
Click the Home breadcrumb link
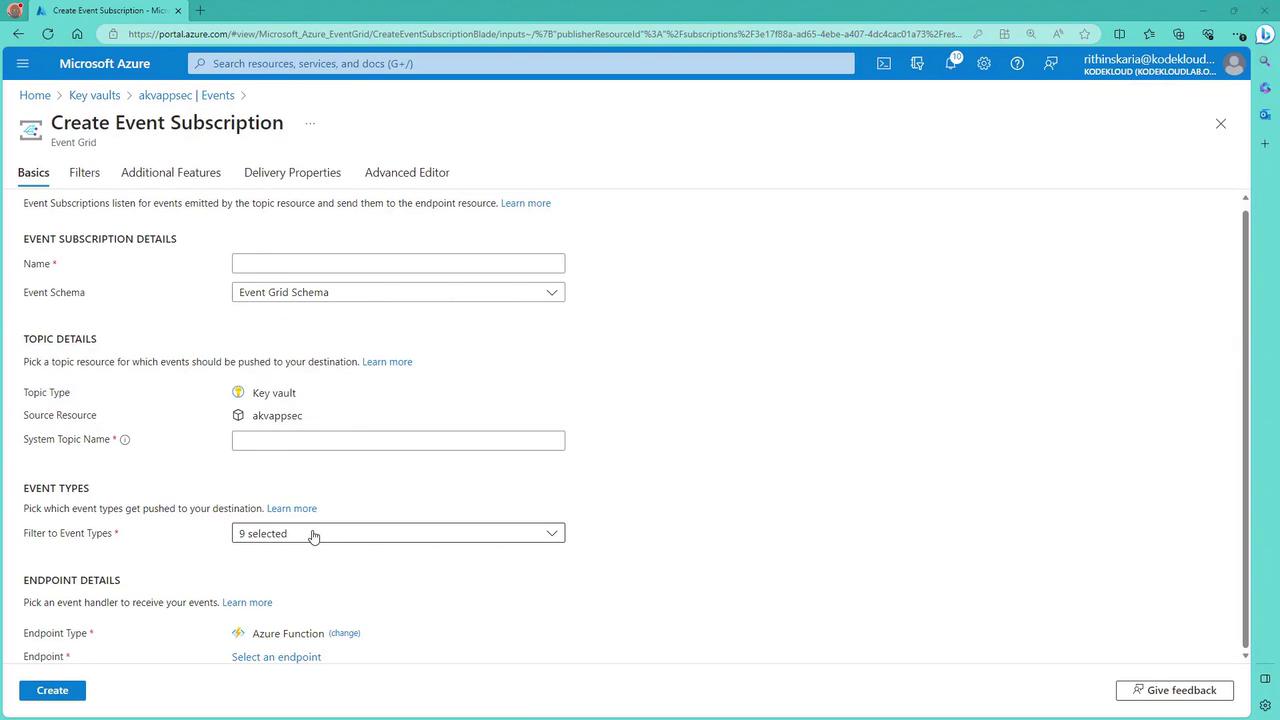click(35, 95)
